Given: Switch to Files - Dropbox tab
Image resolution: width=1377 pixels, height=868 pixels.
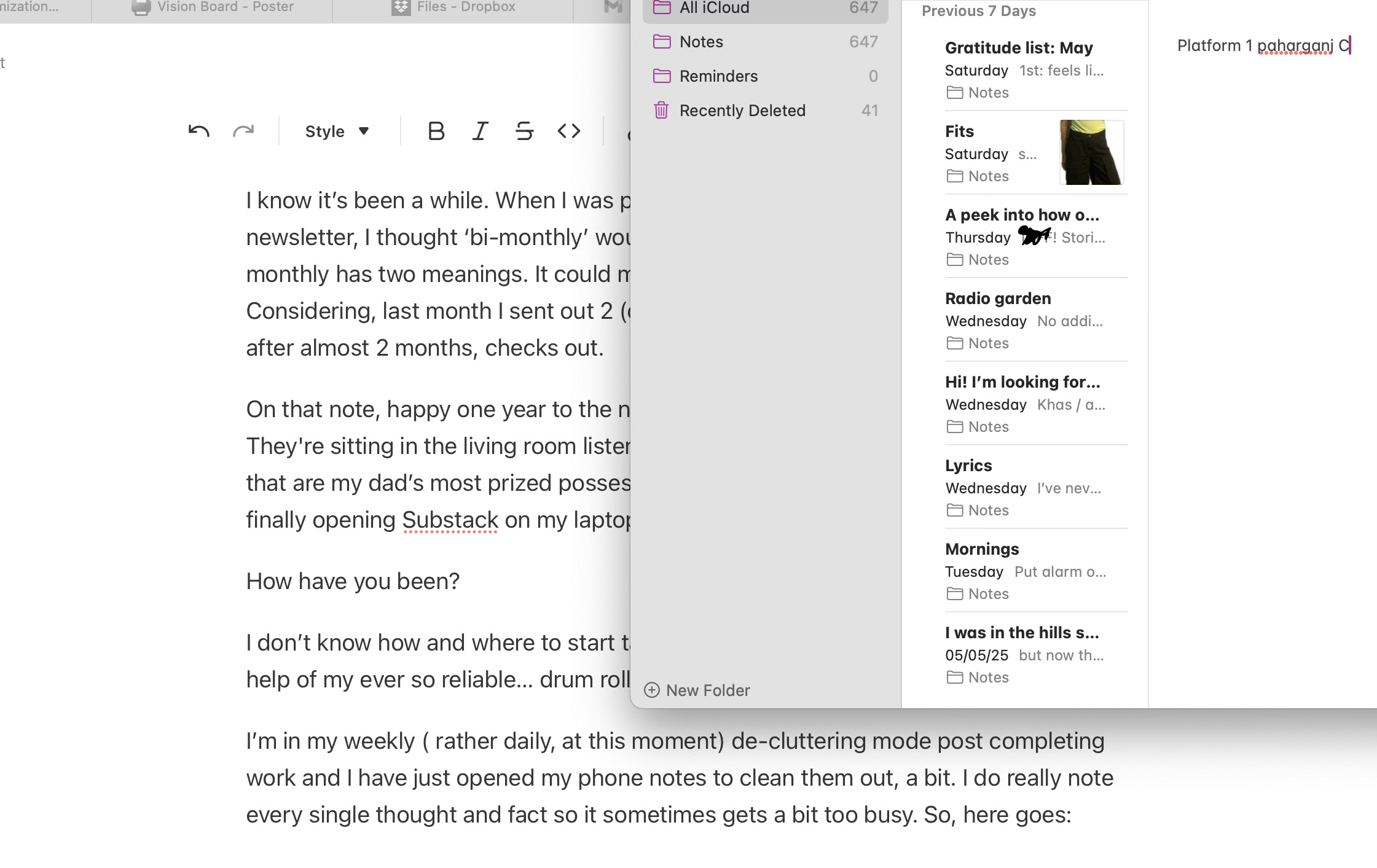Looking at the screenshot, I should (453, 7).
